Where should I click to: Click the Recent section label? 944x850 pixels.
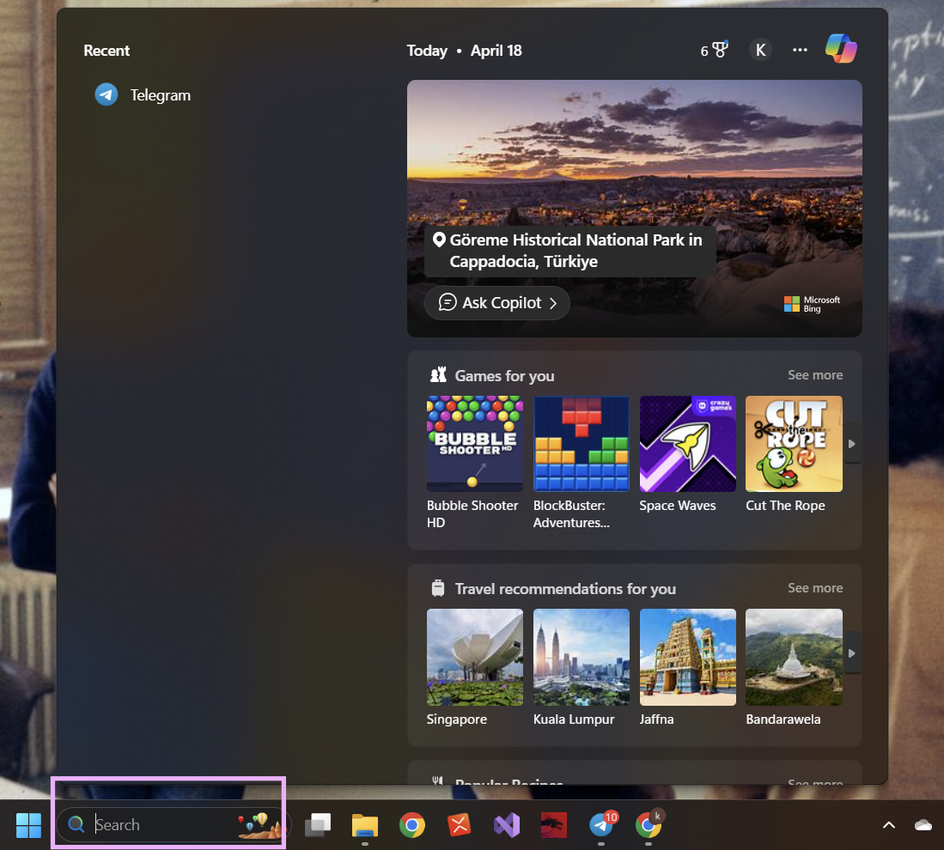click(107, 51)
